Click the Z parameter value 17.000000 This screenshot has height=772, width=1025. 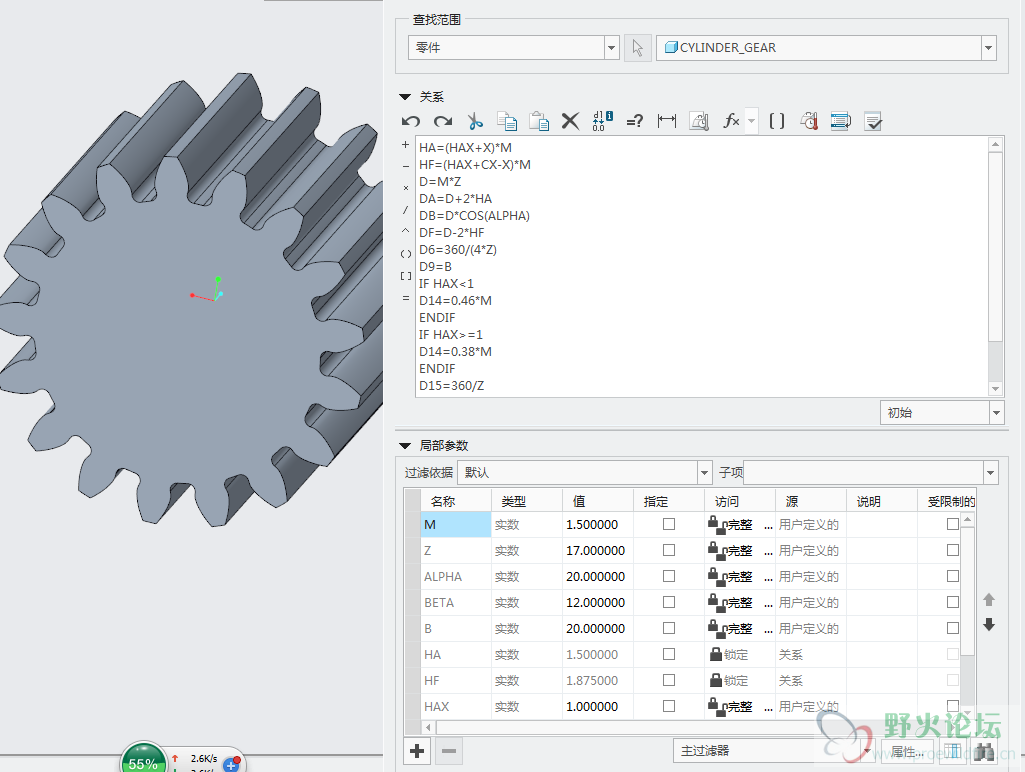click(x=597, y=551)
